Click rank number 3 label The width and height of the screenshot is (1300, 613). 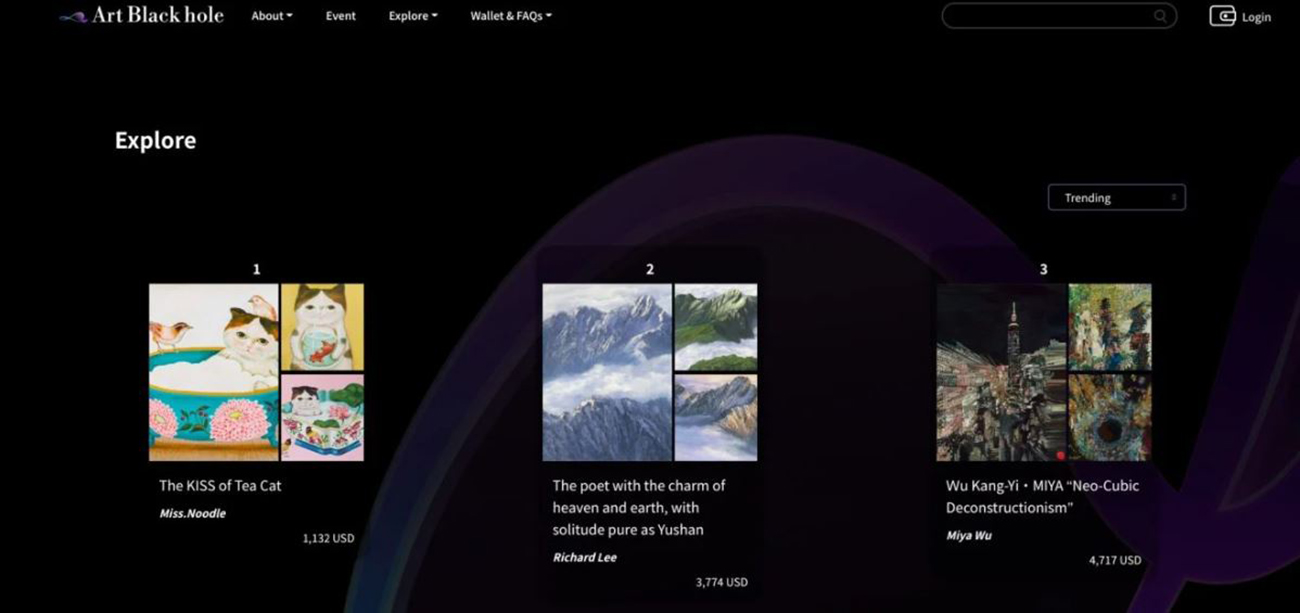point(1044,269)
